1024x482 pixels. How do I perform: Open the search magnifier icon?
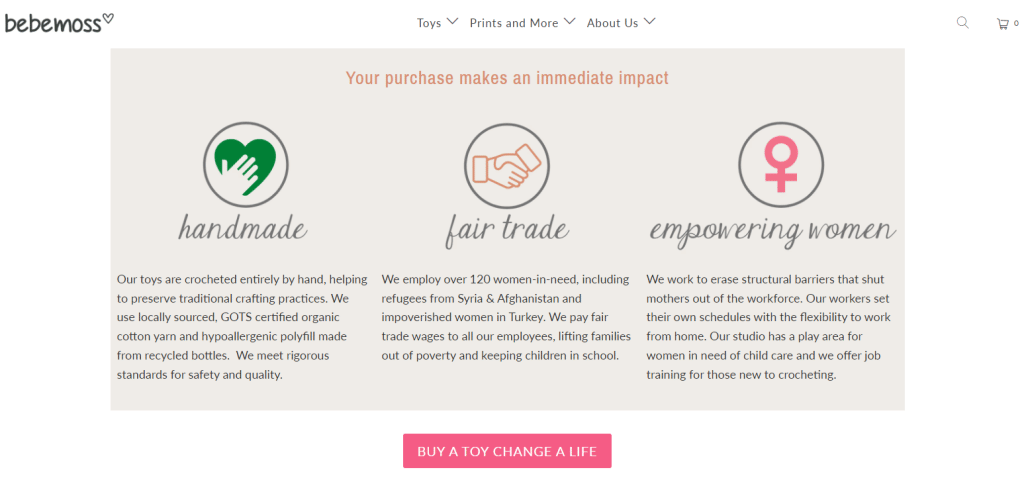pos(963,22)
